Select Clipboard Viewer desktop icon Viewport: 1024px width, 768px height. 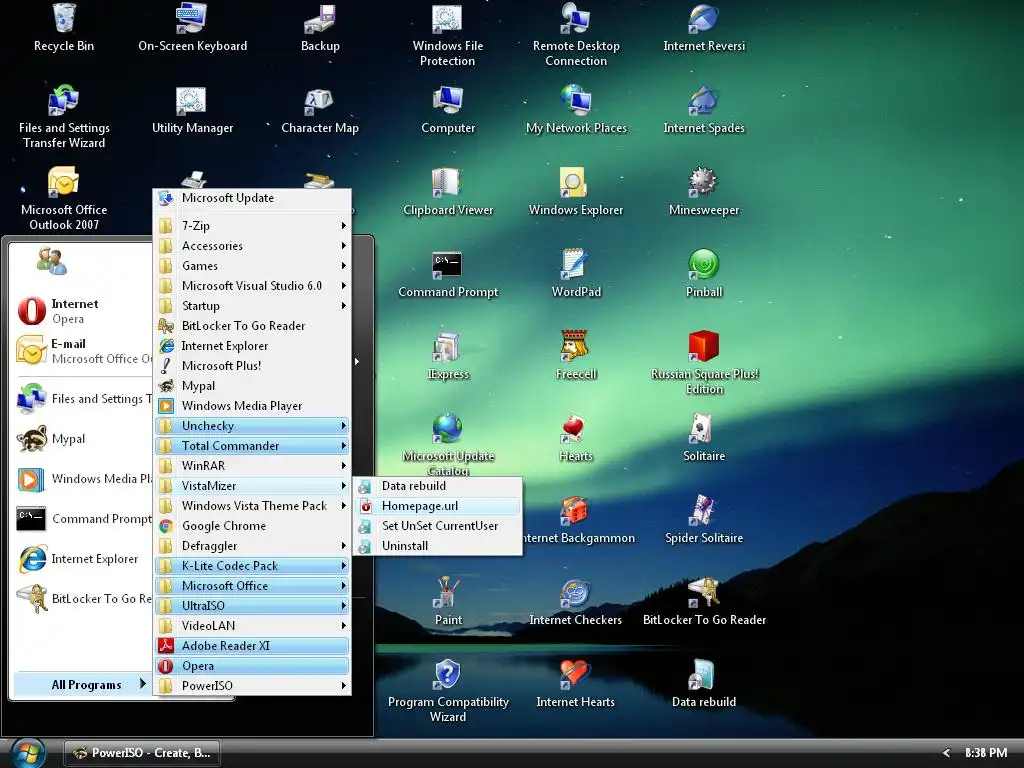(x=447, y=191)
